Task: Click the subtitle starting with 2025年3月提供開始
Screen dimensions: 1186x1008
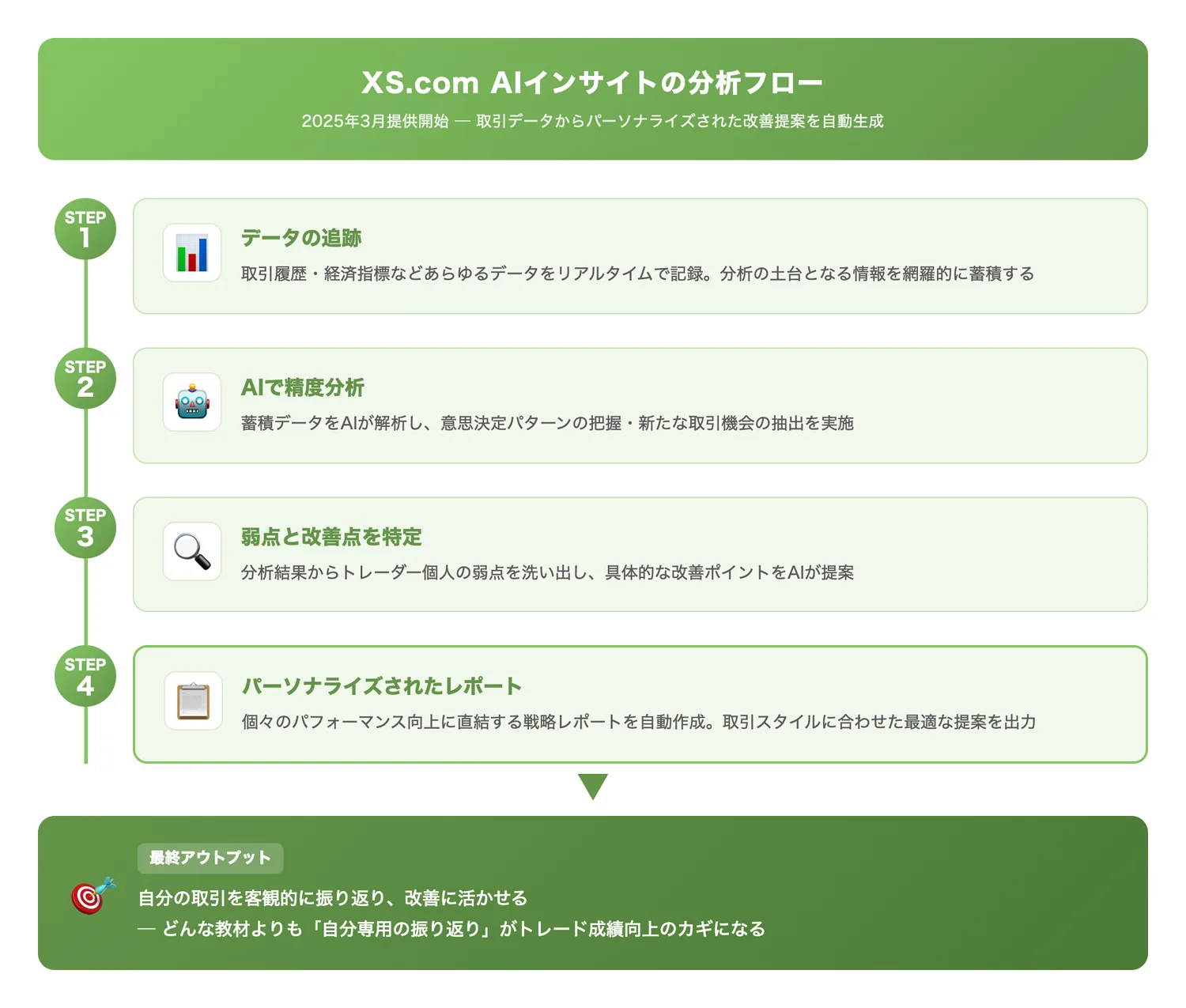Action: click(592, 121)
